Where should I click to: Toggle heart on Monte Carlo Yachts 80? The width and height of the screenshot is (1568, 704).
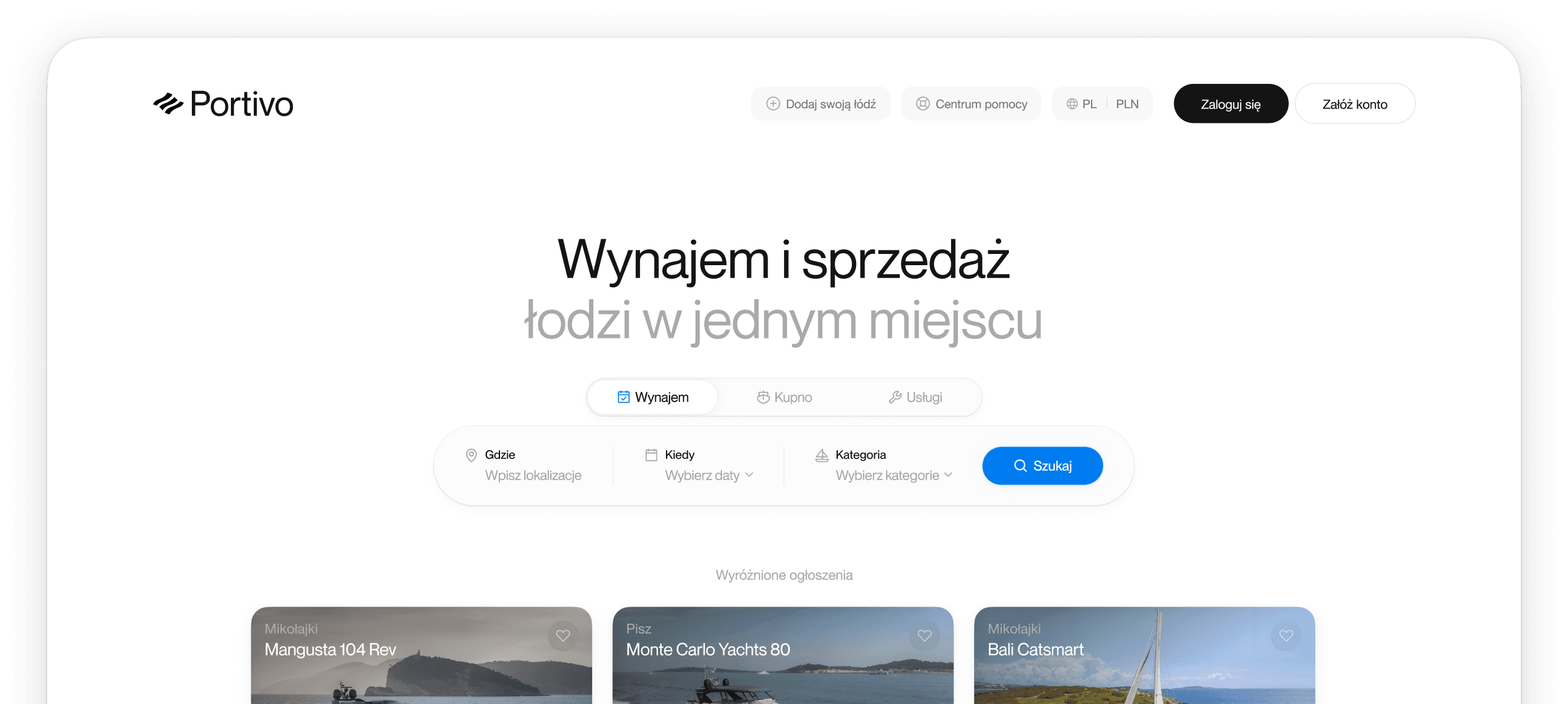(924, 635)
